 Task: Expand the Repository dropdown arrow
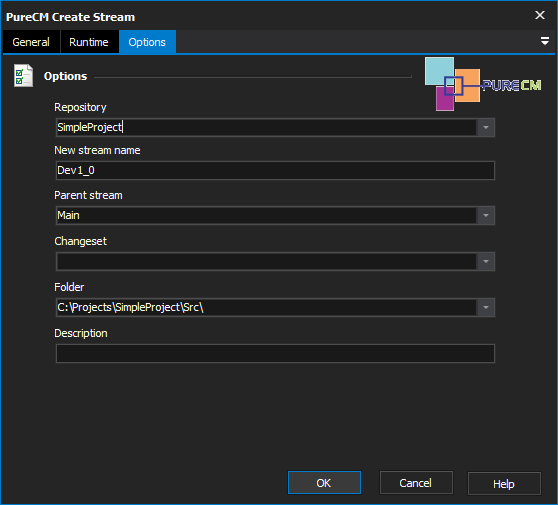[486, 127]
